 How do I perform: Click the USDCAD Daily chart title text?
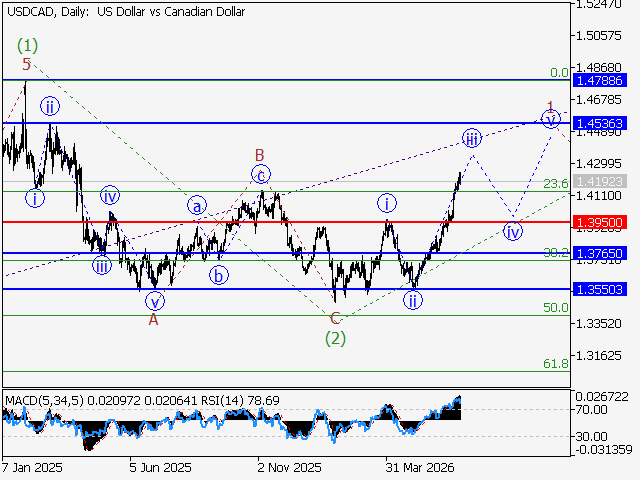coord(126,12)
